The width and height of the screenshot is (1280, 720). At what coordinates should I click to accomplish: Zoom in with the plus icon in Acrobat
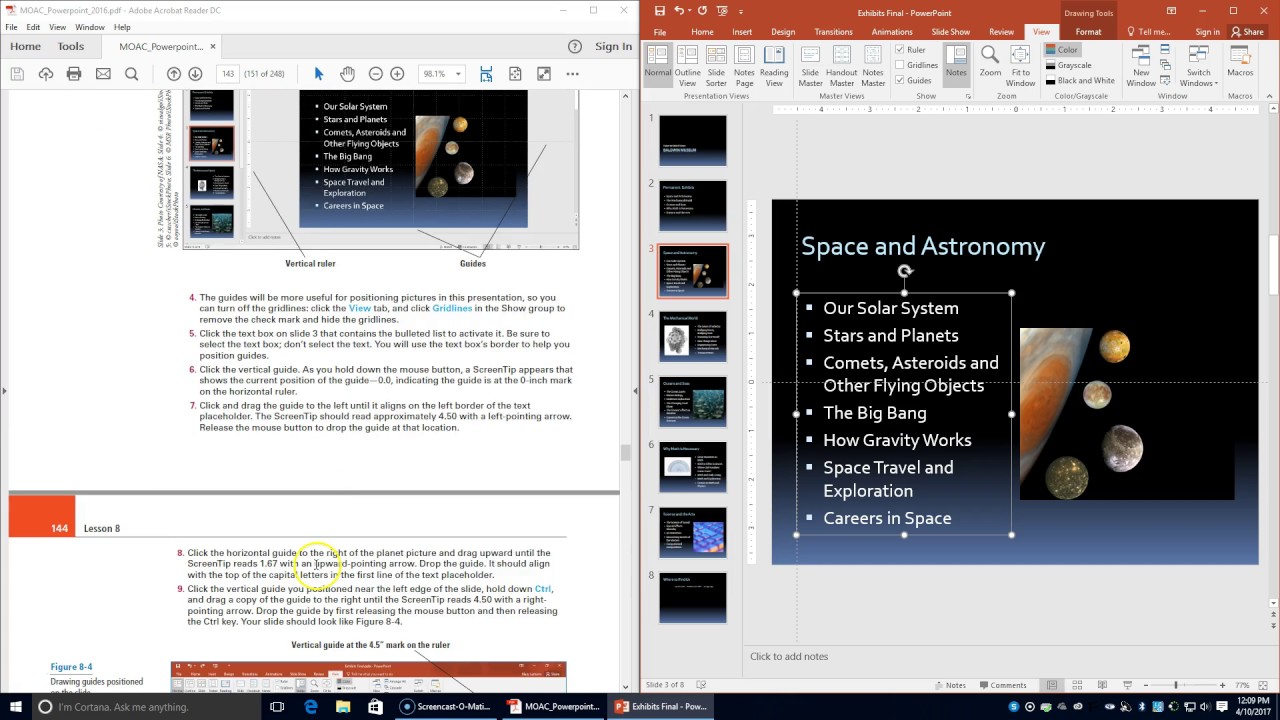coord(397,74)
